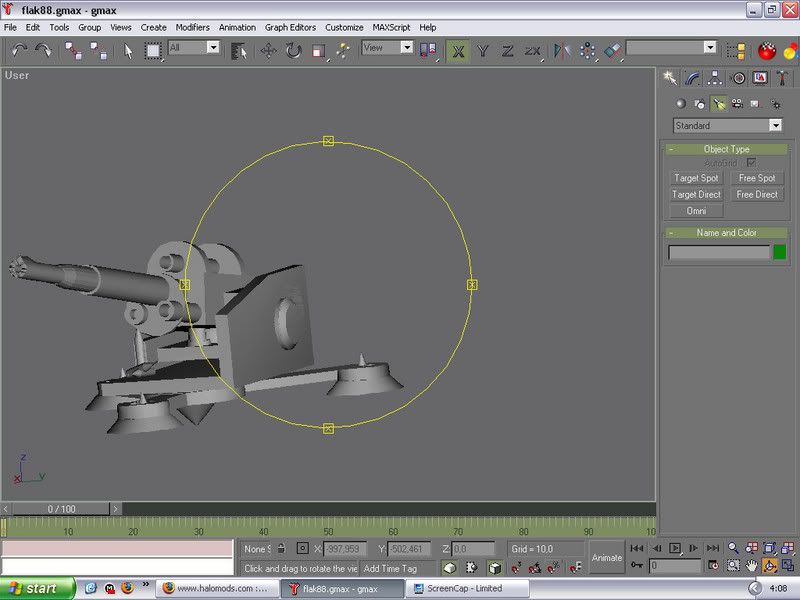Select the Cameras category icon

737,104
